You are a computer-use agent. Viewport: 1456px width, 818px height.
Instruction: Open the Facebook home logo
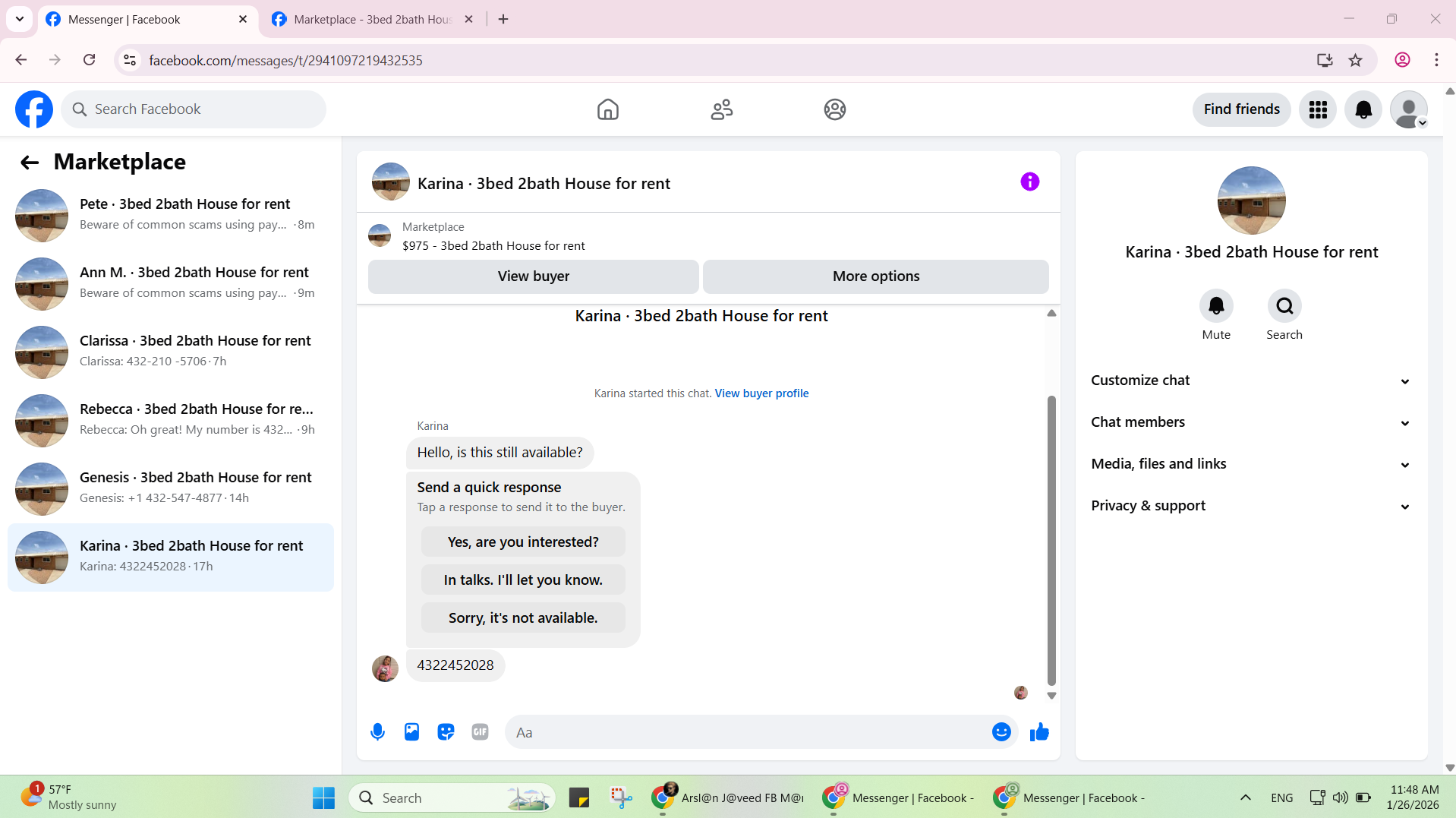coord(34,109)
